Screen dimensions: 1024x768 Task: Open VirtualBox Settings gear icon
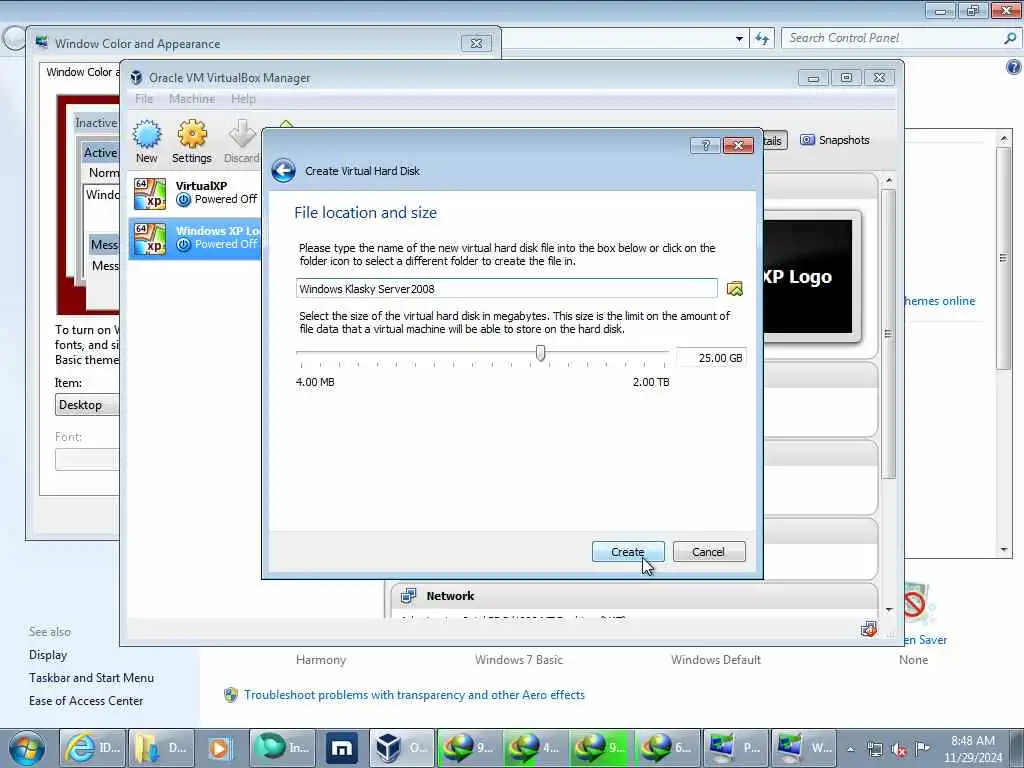(x=191, y=141)
